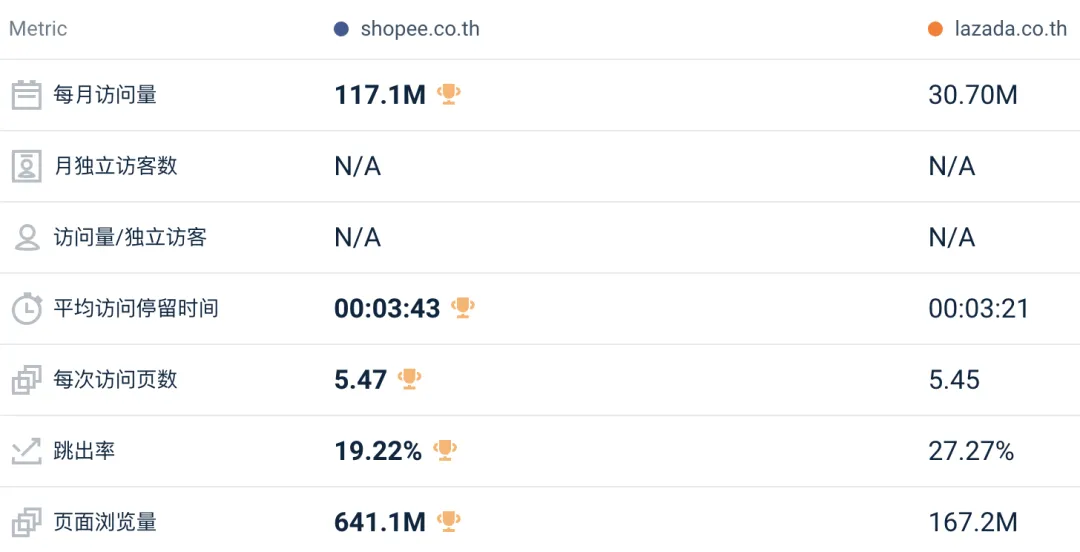Click the blue dot for shopee.co.th
The height and width of the screenshot is (552, 1080).
[x=341, y=29]
